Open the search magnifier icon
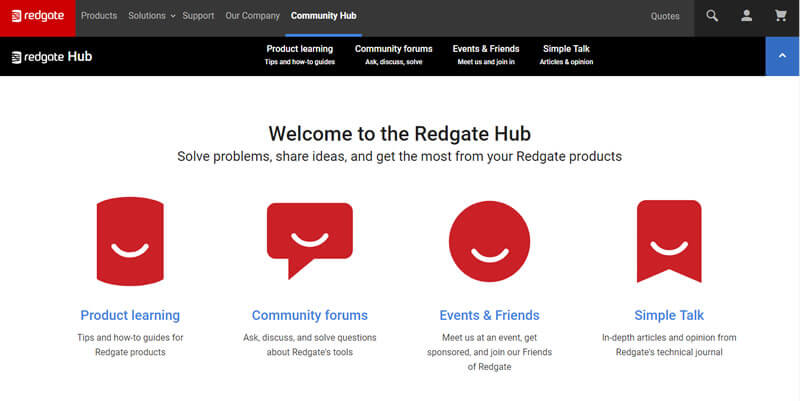This screenshot has width=800, height=401. click(712, 16)
